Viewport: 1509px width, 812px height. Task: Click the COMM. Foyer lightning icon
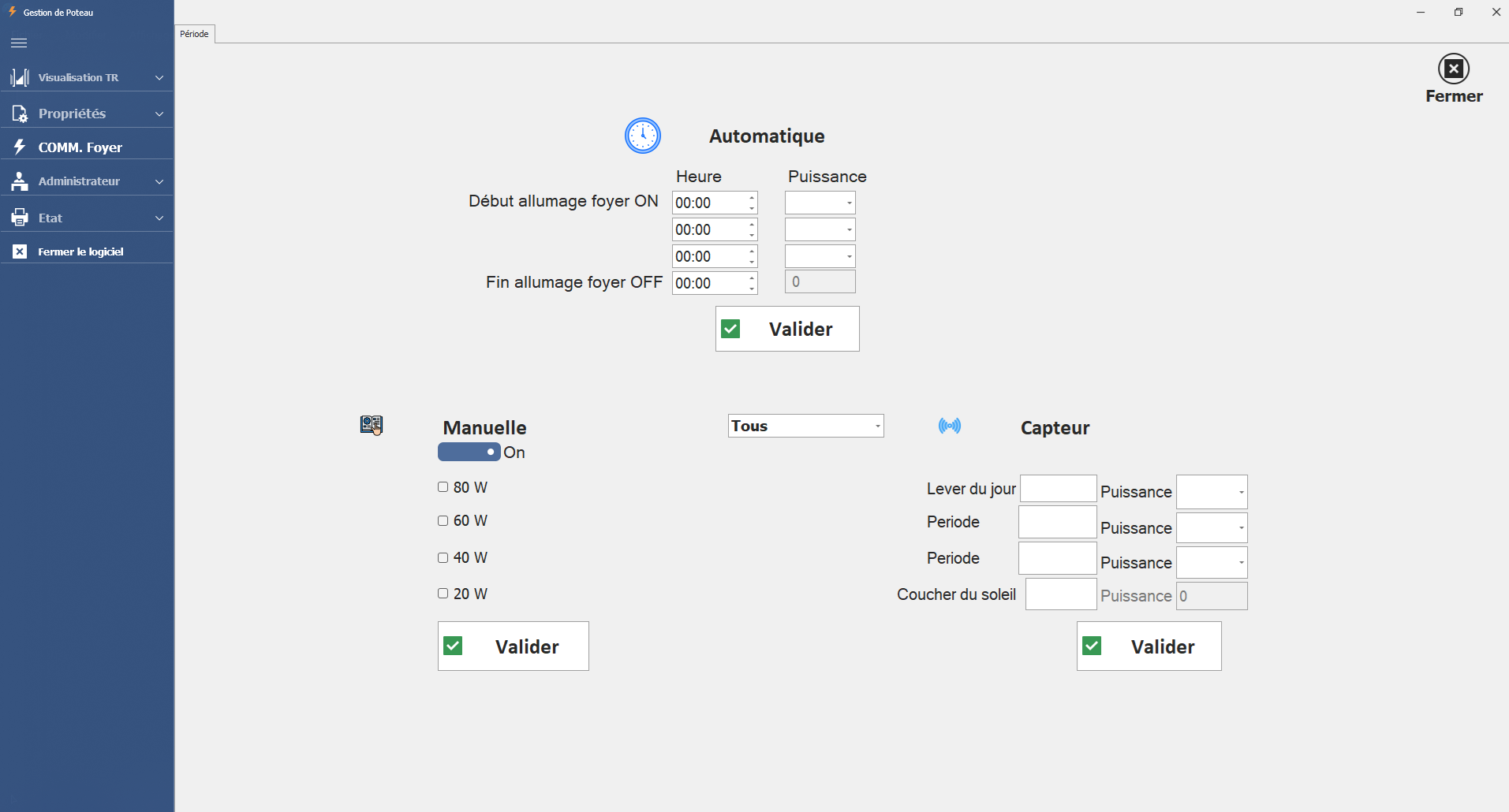20,147
